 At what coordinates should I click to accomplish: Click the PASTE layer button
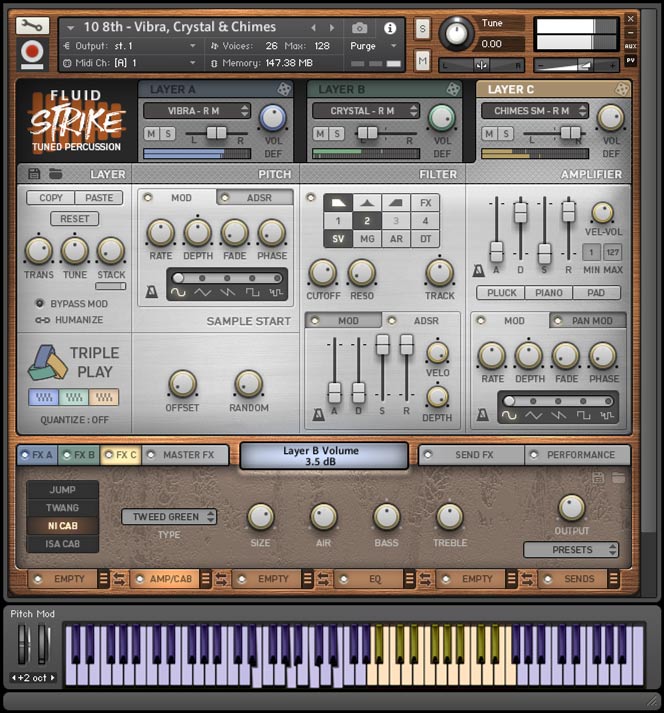(99, 198)
